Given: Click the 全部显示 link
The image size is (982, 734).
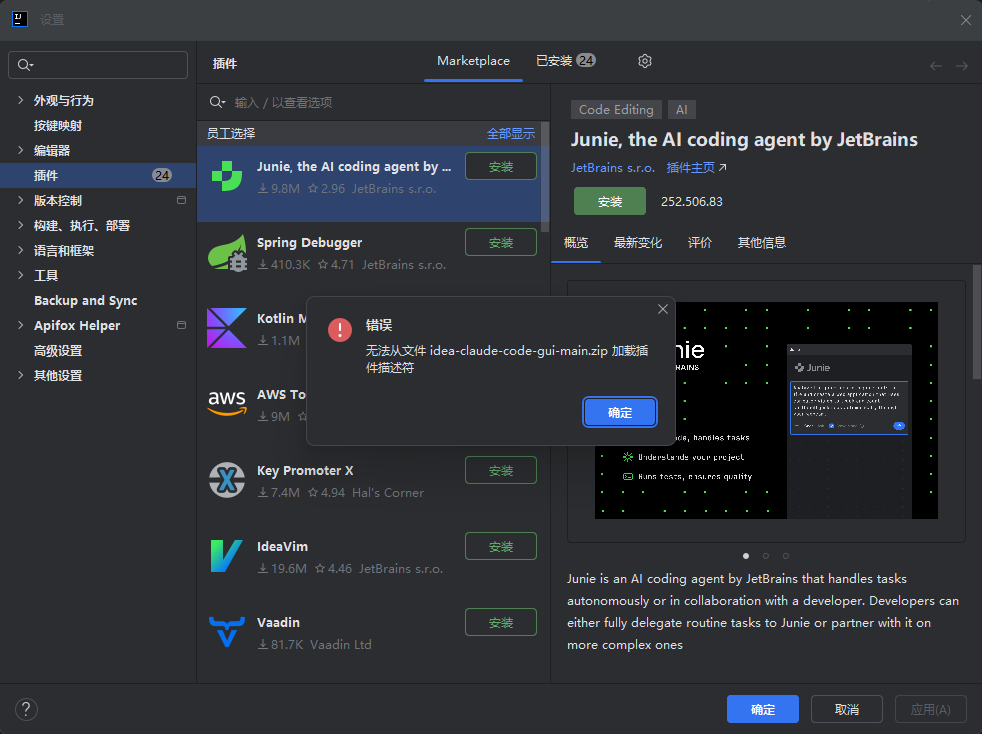Looking at the screenshot, I should pos(510,133).
